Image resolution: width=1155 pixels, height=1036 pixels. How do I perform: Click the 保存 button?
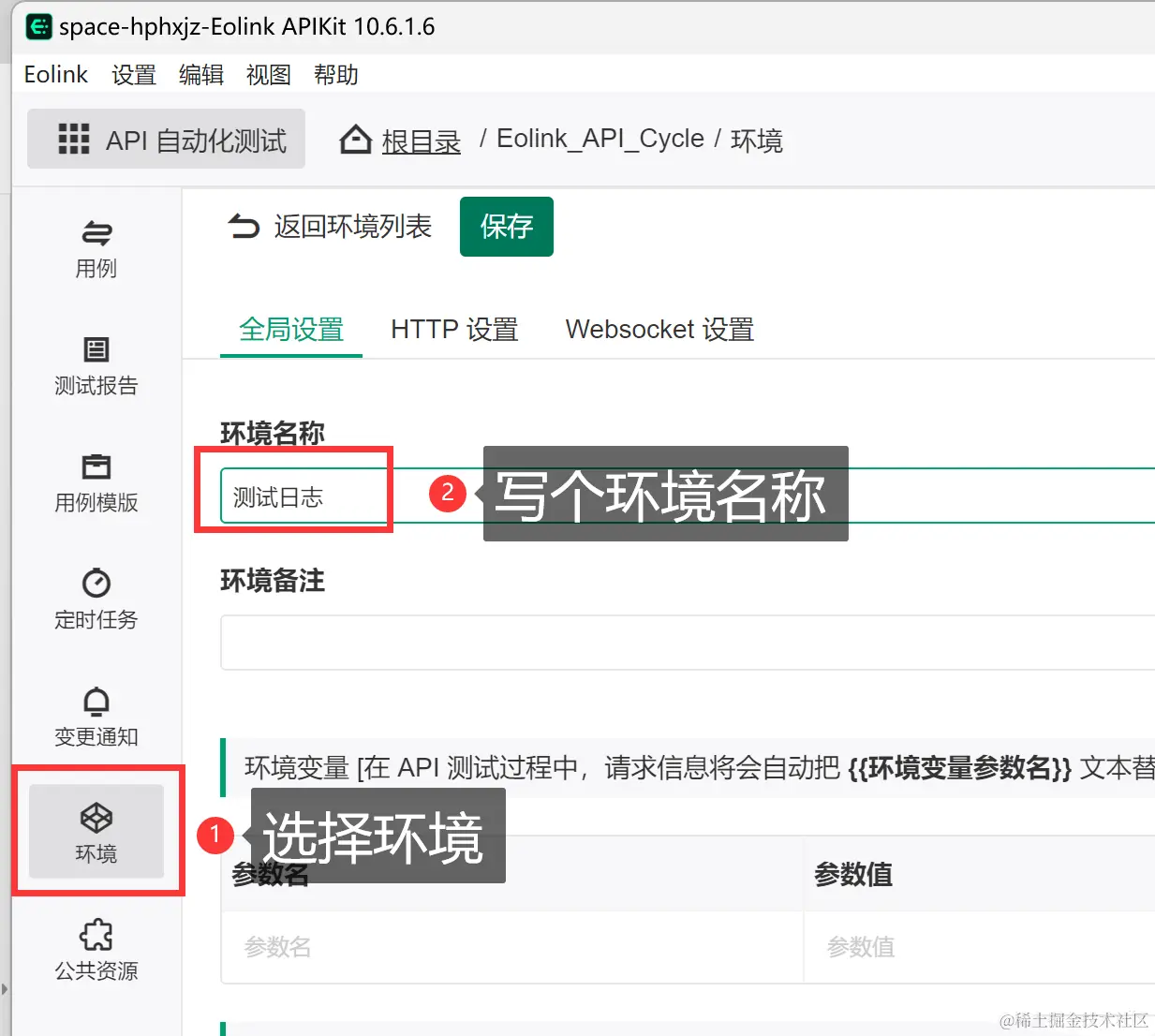tap(507, 226)
